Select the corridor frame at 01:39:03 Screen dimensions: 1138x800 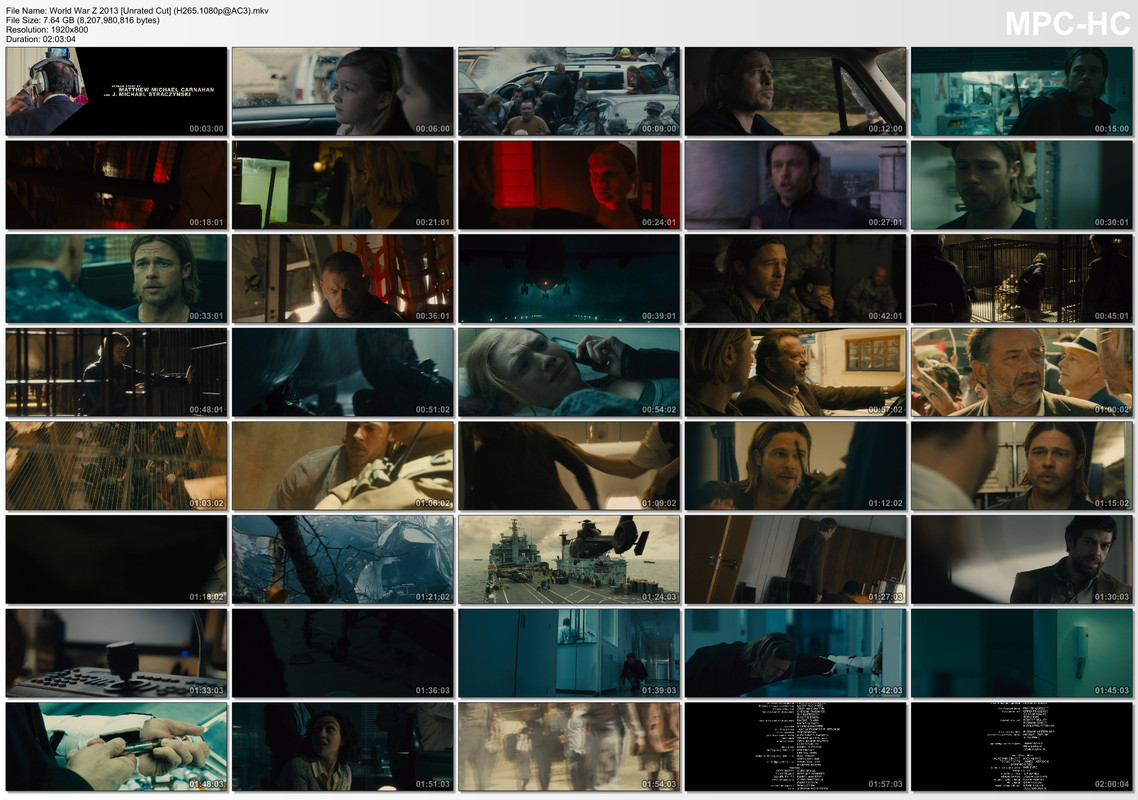click(x=569, y=653)
